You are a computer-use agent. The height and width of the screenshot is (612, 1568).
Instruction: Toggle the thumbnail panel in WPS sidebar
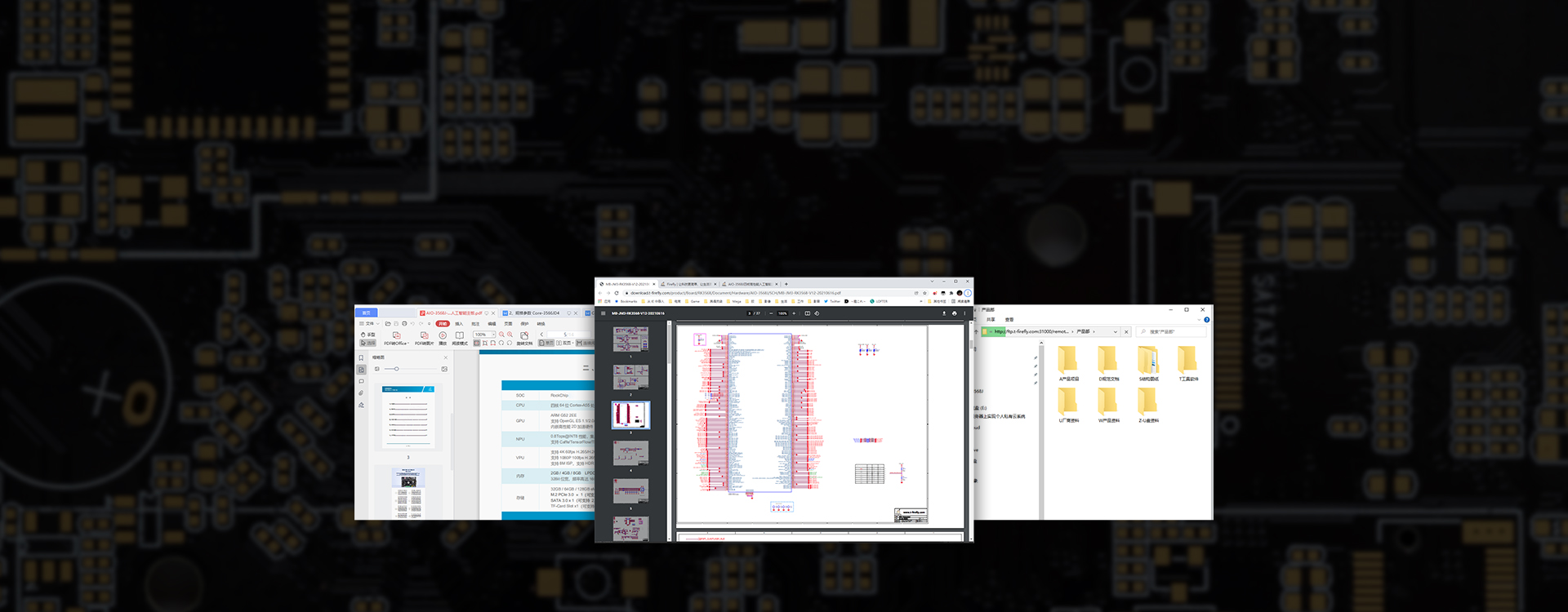[361, 370]
